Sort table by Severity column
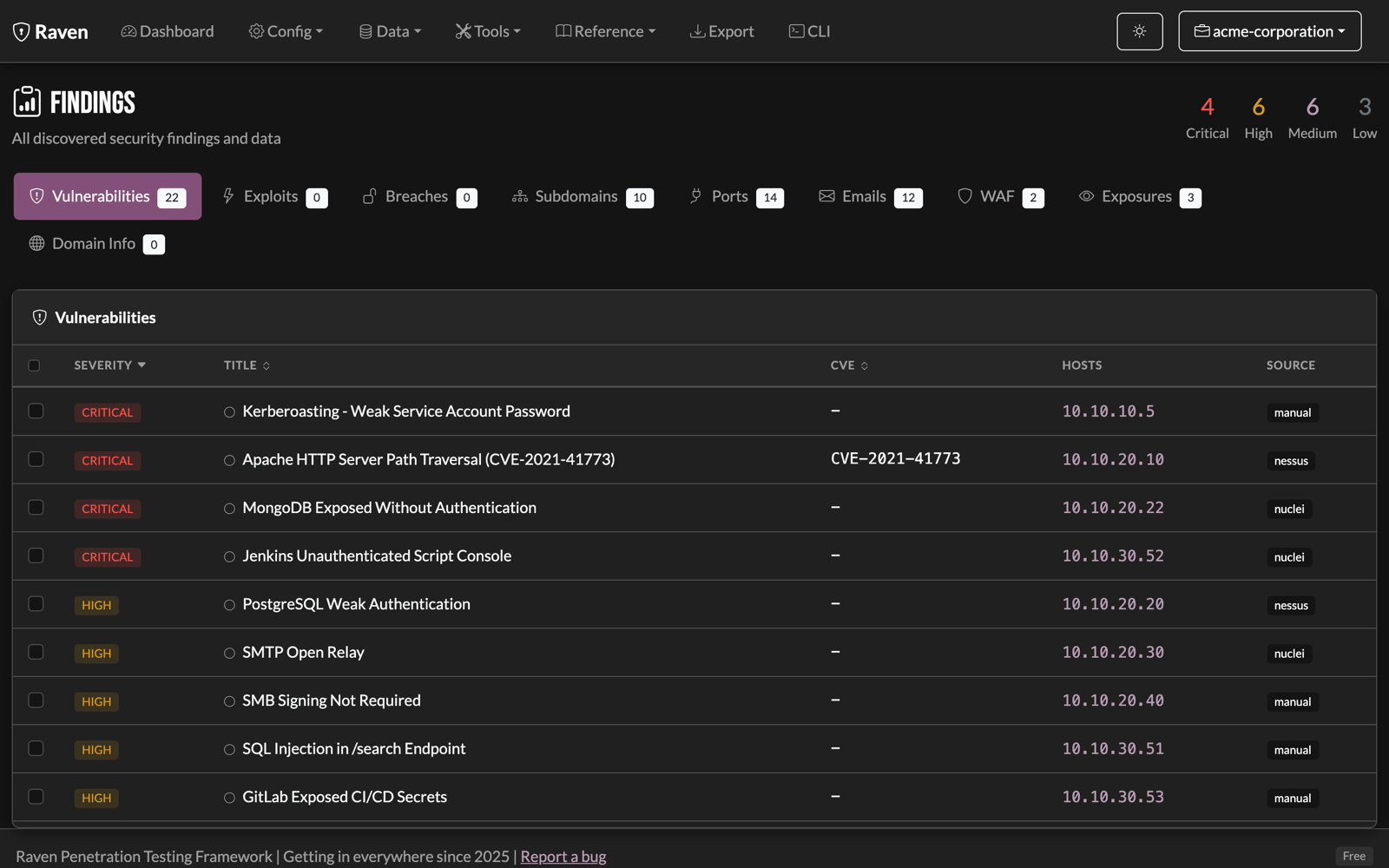Image resolution: width=1389 pixels, height=868 pixels. coord(110,365)
